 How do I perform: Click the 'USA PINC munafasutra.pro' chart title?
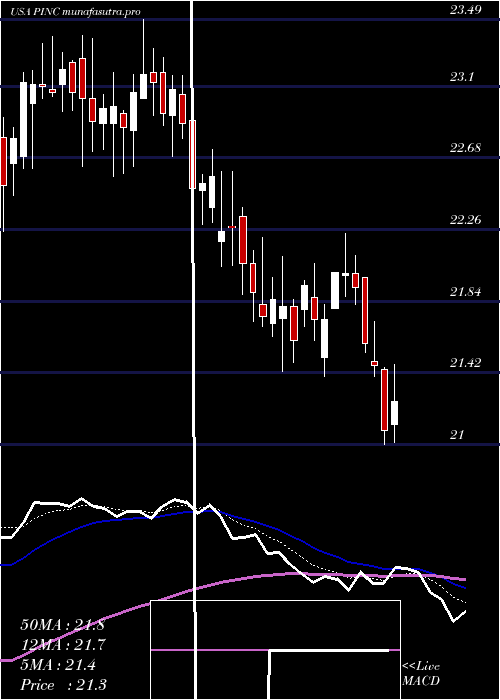pos(76,12)
